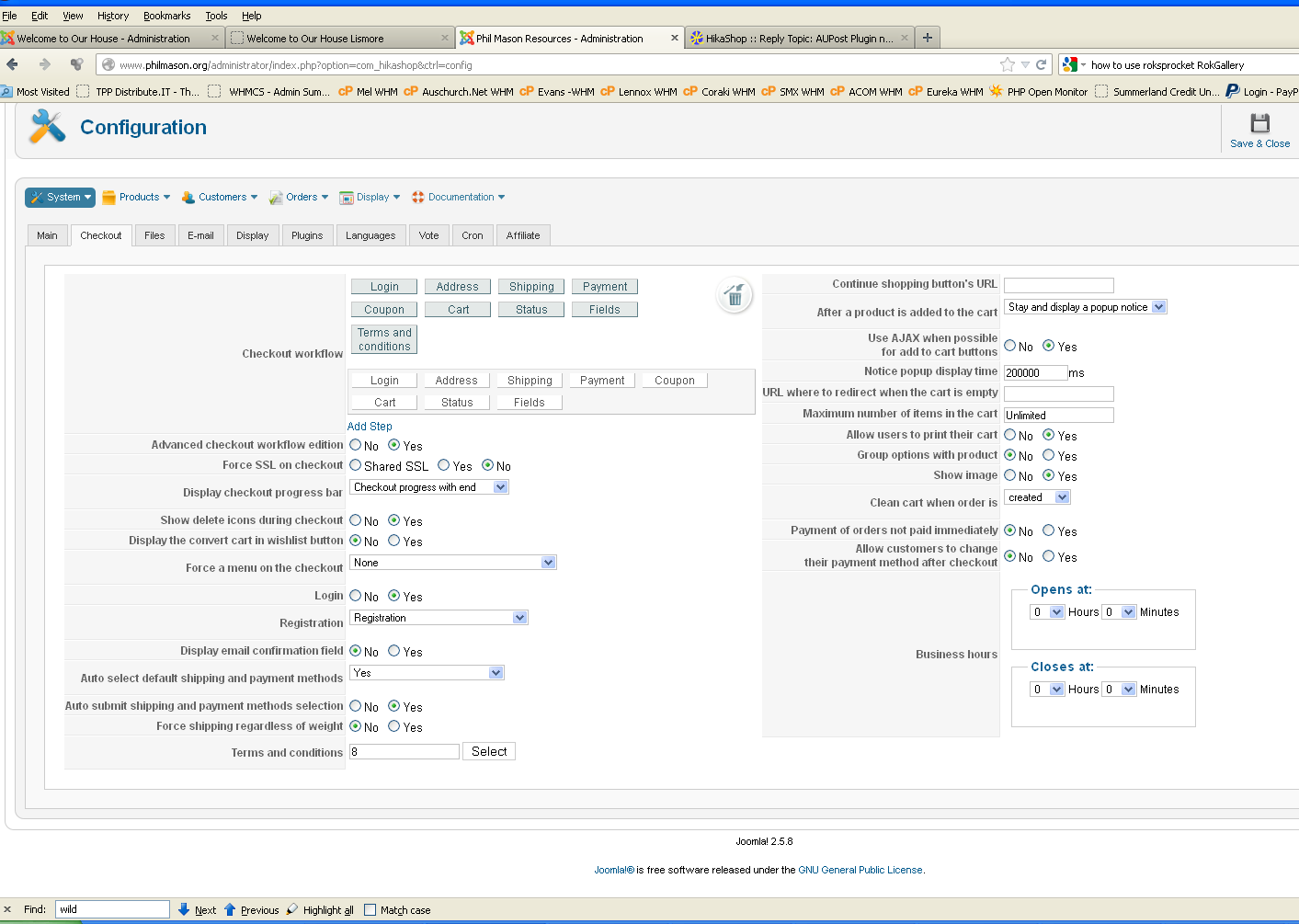Click the Save & Close disk icon

point(1259,123)
